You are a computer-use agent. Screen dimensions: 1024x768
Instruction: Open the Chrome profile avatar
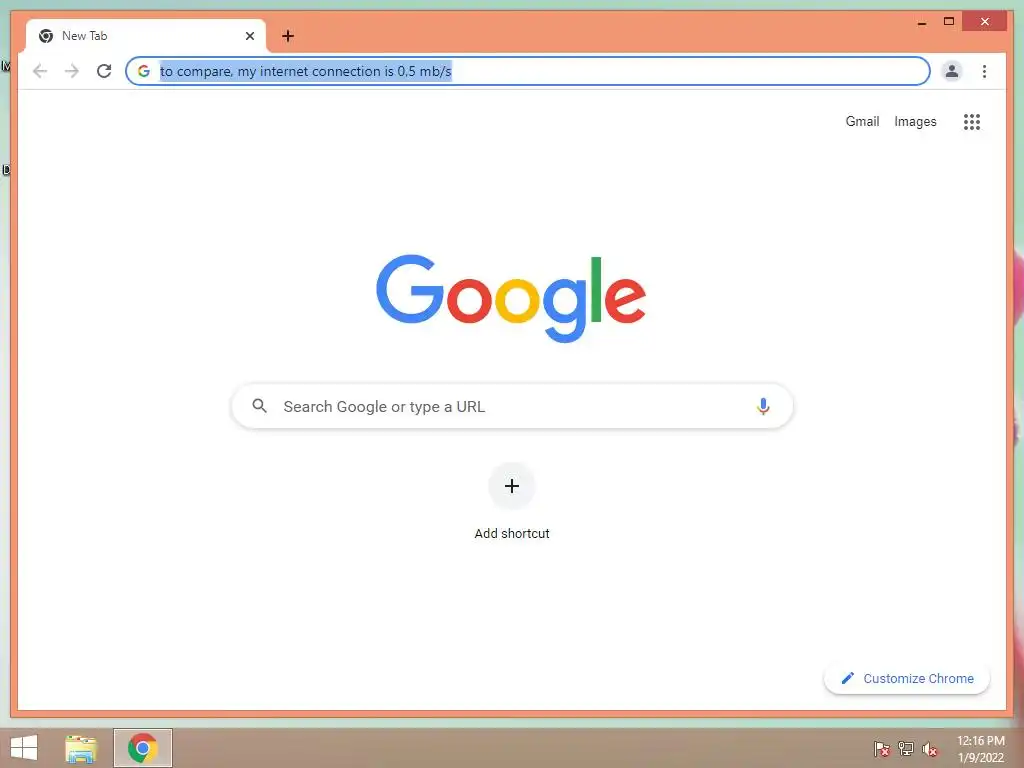952,71
